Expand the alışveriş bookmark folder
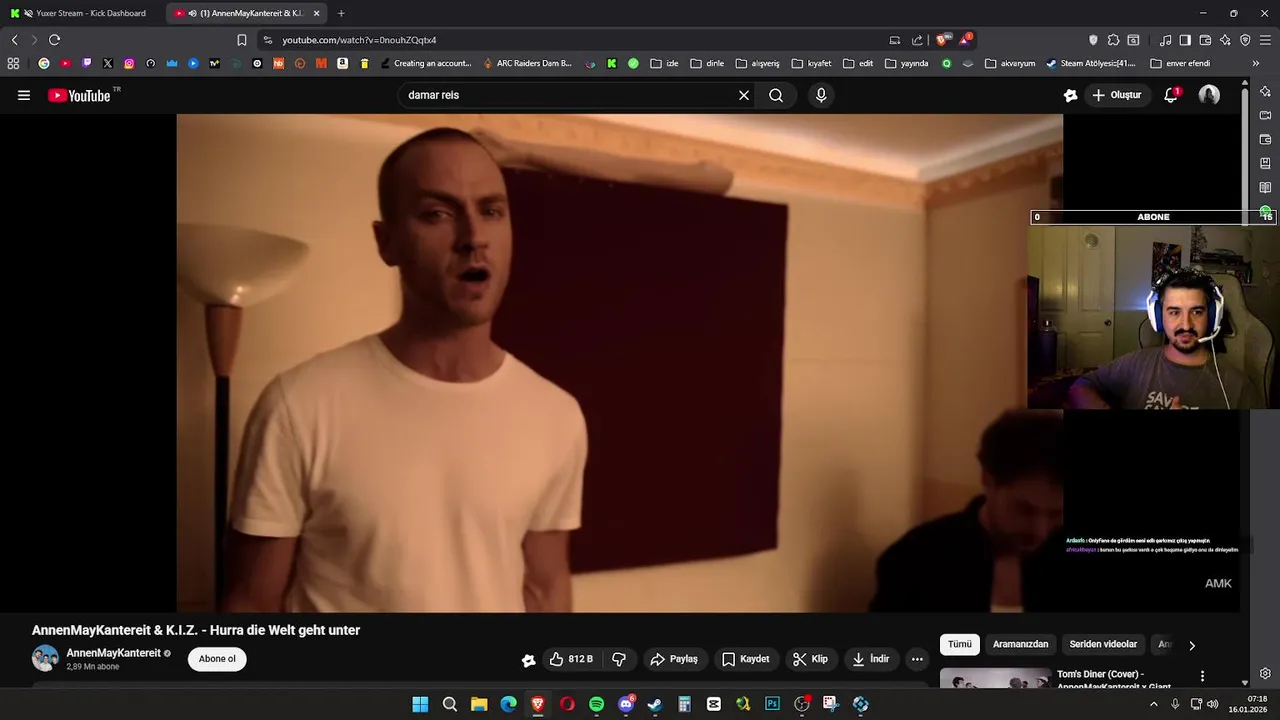The height and width of the screenshot is (720, 1280). tap(757, 63)
